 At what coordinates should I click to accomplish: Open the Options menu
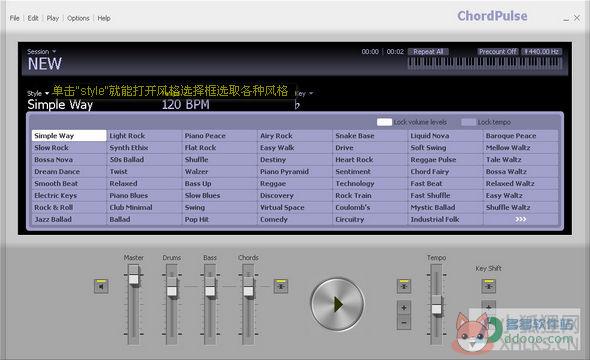[78, 18]
